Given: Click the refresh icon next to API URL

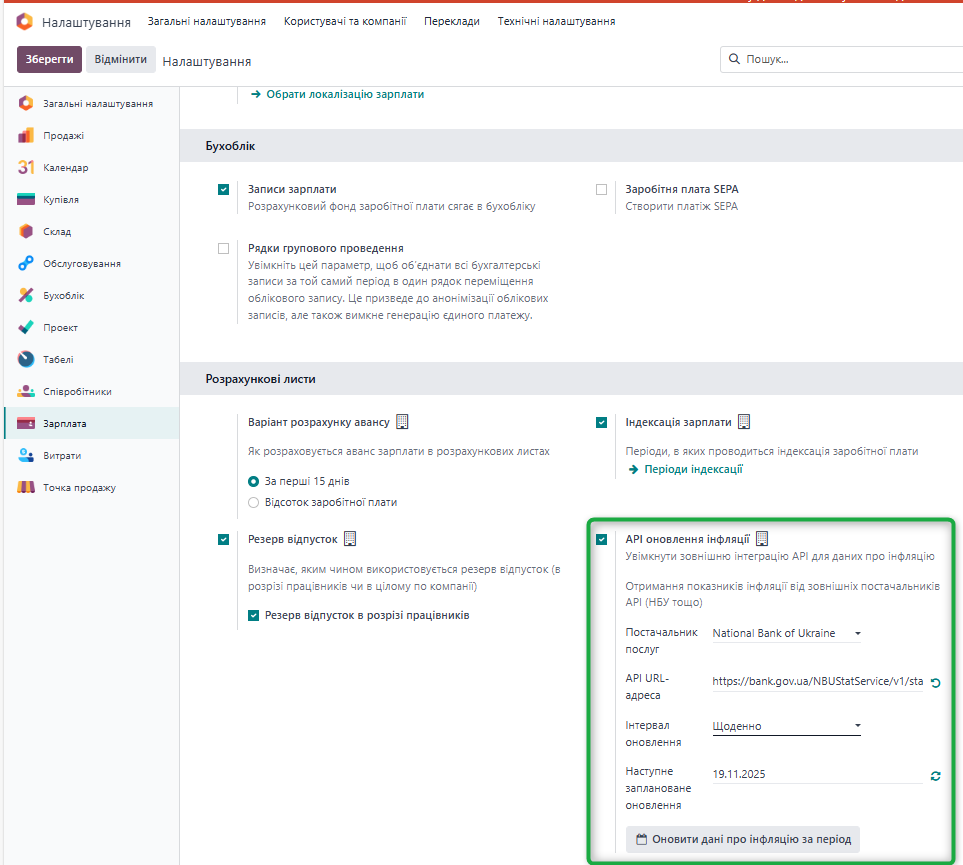Looking at the screenshot, I should (x=935, y=683).
